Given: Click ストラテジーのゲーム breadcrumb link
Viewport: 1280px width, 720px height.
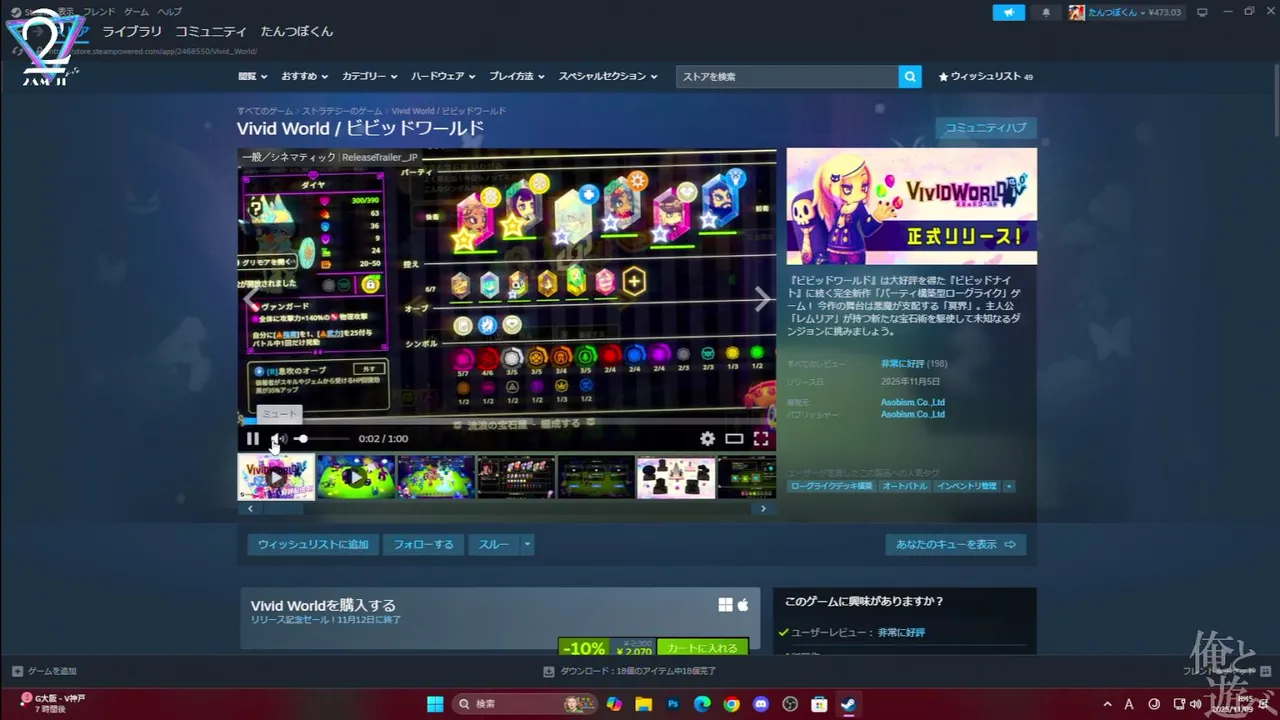Looking at the screenshot, I should click(342, 111).
